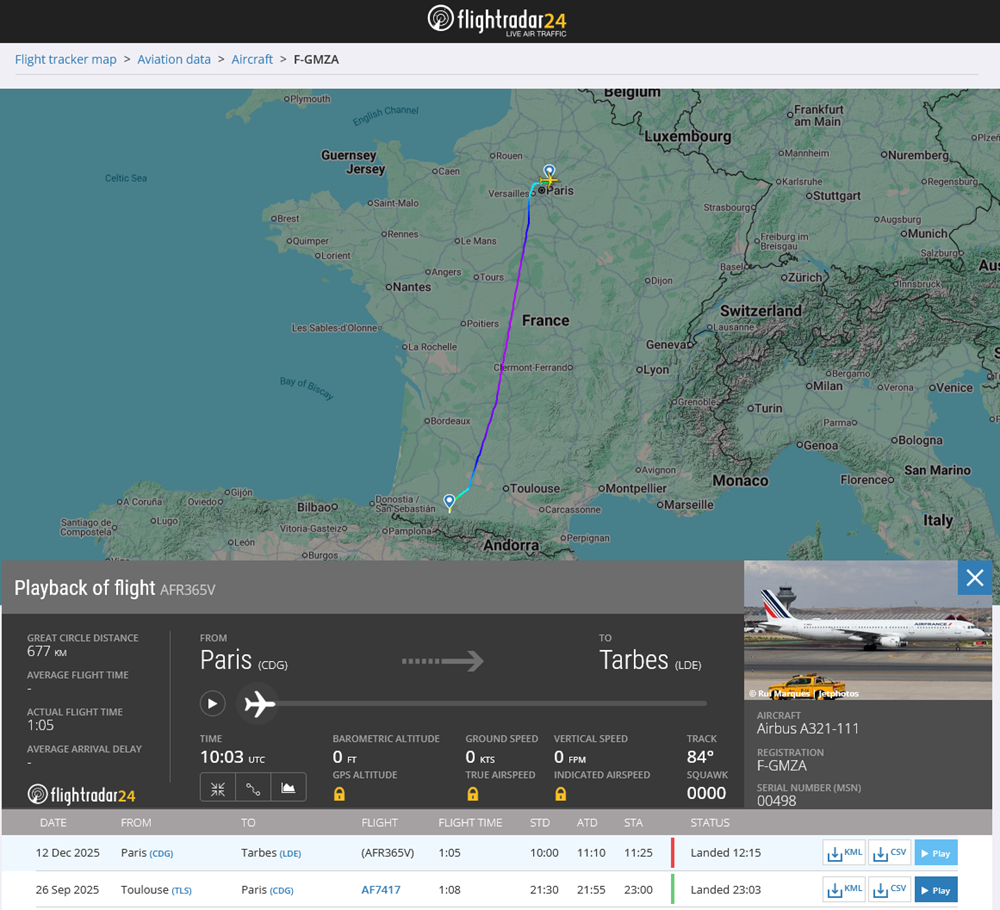This screenshot has width=1000, height=910.
Task: Download KML for the 26 Sep flight
Action: coord(843,889)
